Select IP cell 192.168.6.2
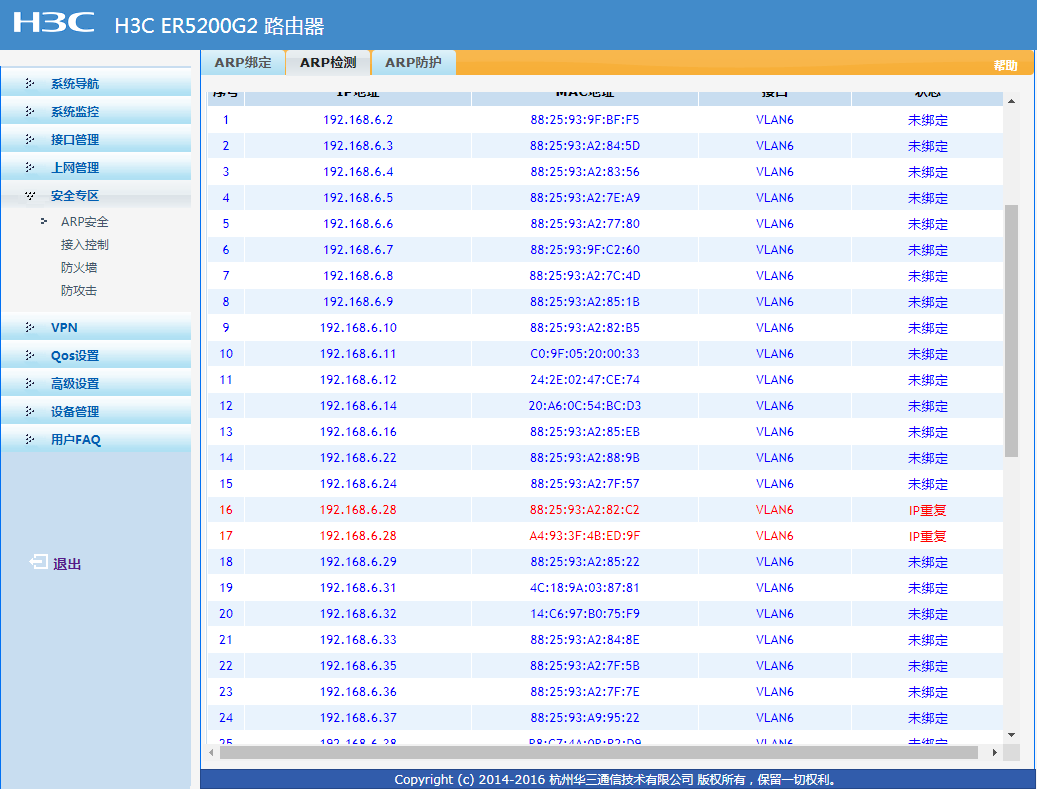Viewport: 1037px width, 789px height. click(358, 120)
